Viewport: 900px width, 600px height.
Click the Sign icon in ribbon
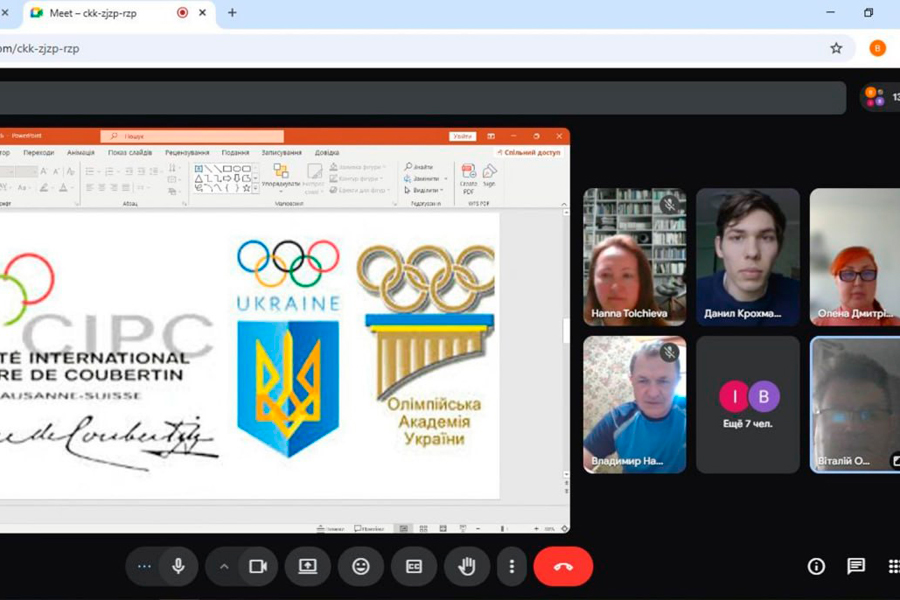489,175
